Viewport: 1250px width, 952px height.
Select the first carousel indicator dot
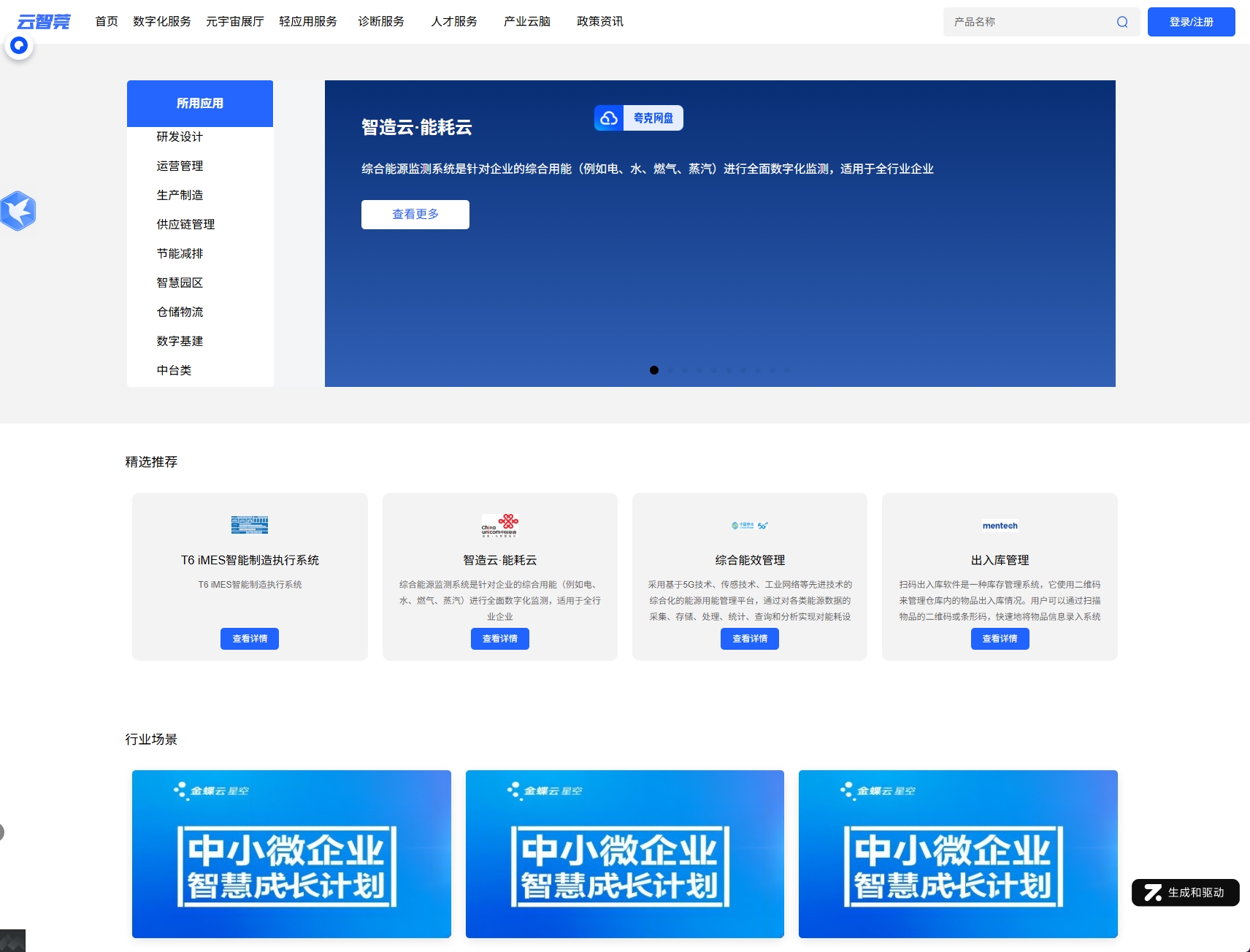tap(654, 370)
